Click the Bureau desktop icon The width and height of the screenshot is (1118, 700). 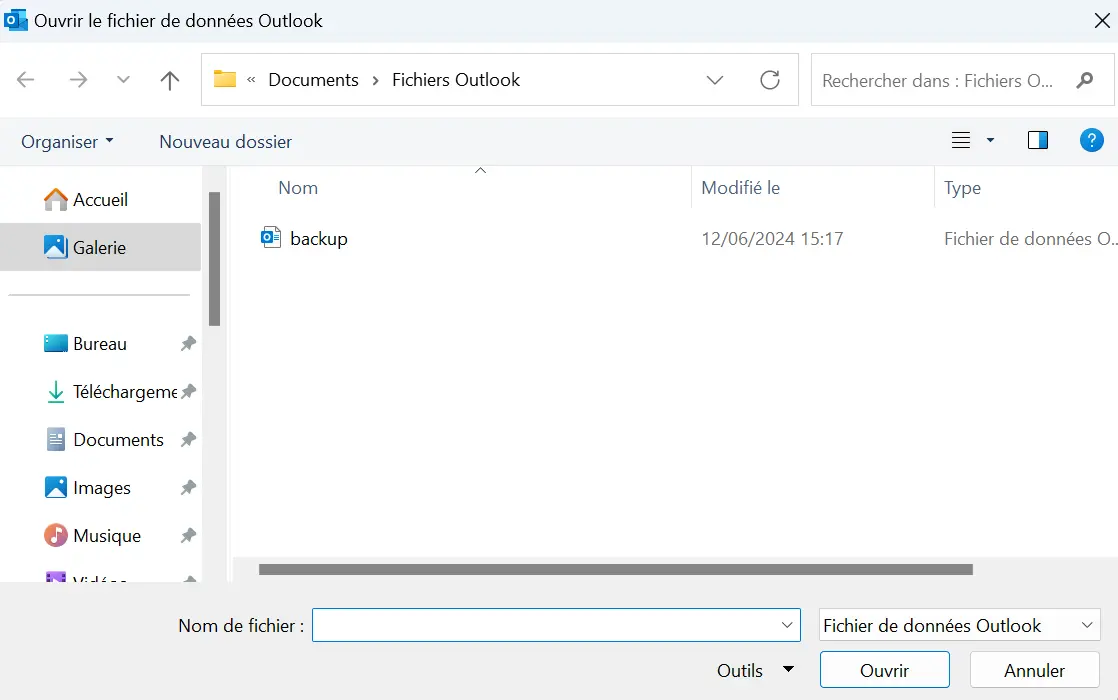56,344
